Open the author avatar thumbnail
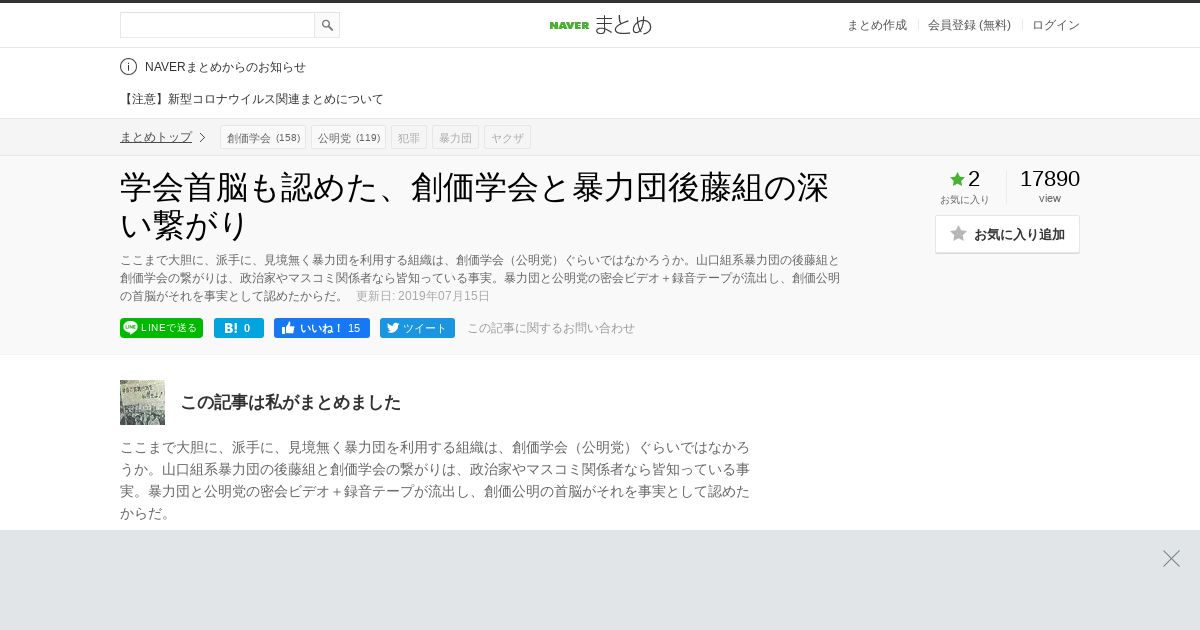This screenshot has width=1200, height=630. point(142,402)
